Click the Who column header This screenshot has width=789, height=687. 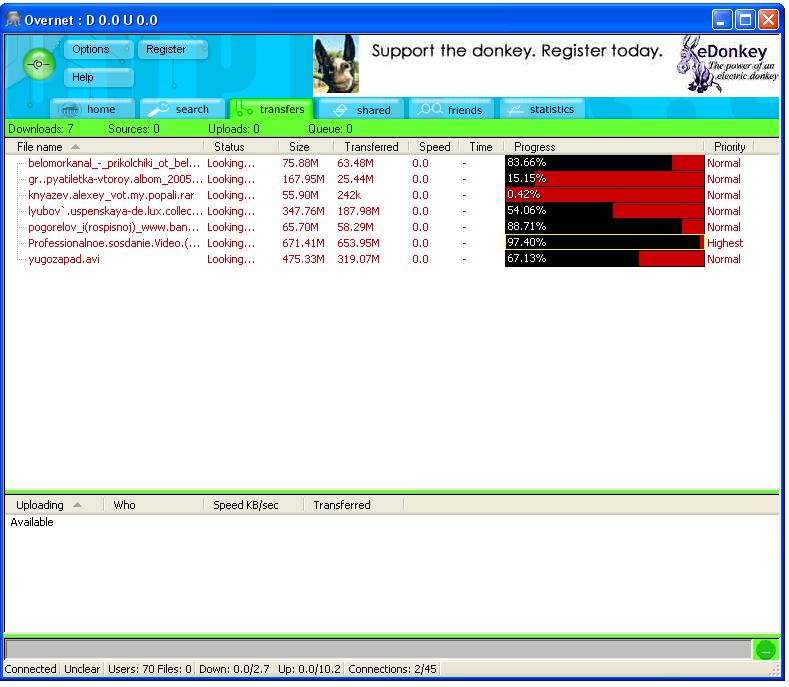pos(153,505)
